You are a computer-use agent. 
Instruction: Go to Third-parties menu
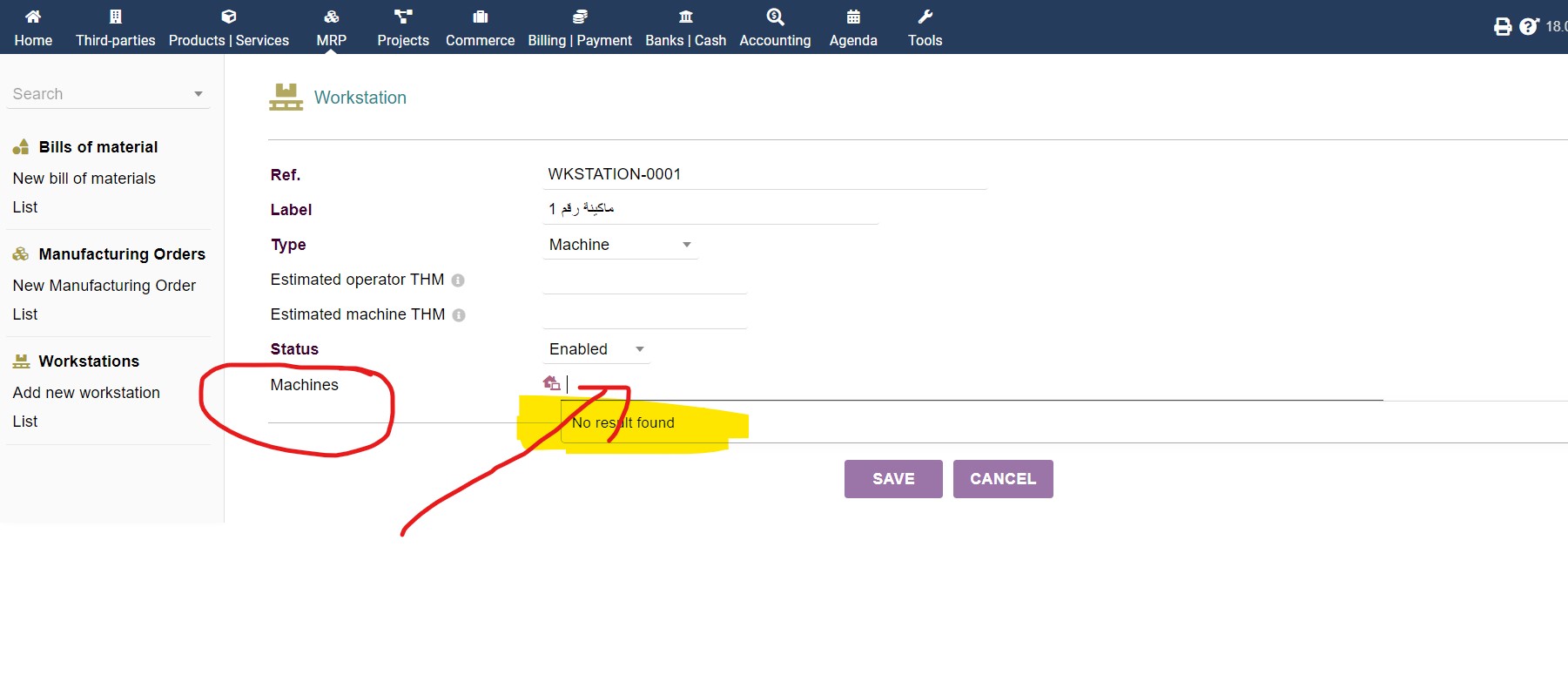click(x=115, y=40)
